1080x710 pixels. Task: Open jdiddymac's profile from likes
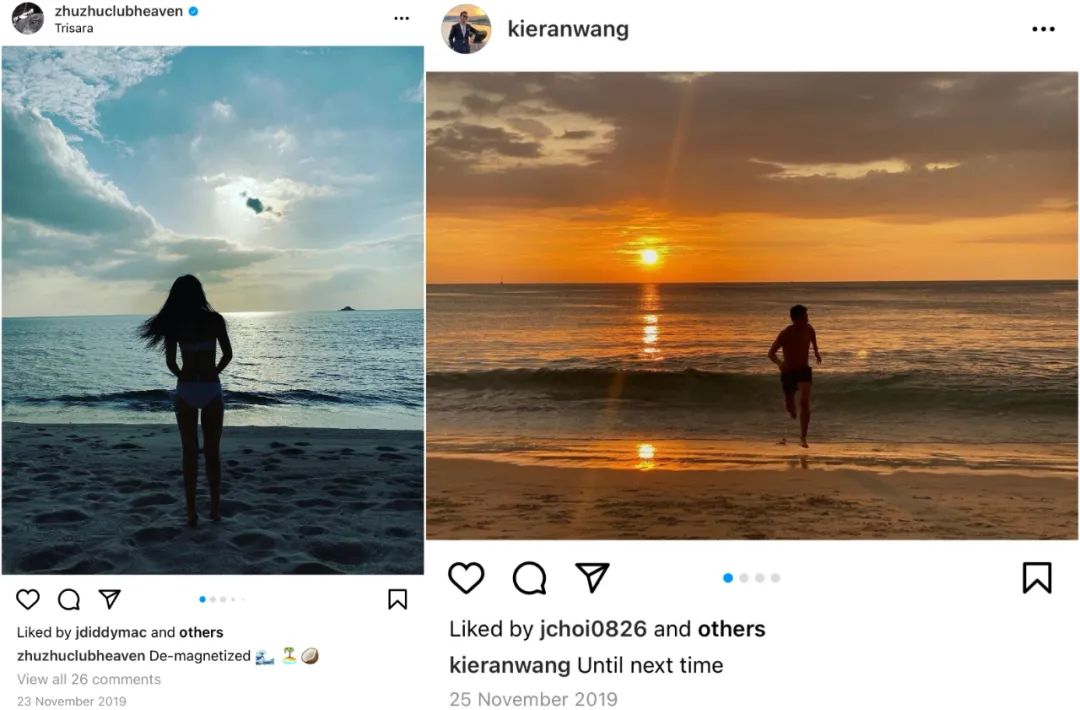coord(111,632)
